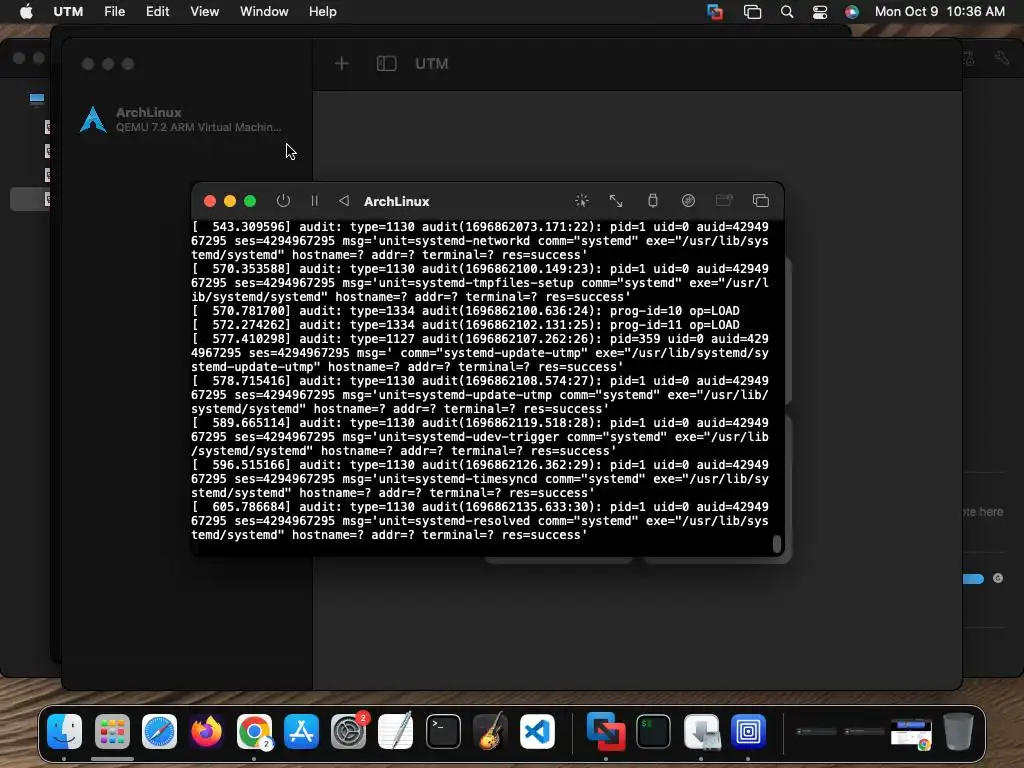The width and height of the screenshot is (1024, 768).
Task: Open the File menu
Action: (114, 11)
